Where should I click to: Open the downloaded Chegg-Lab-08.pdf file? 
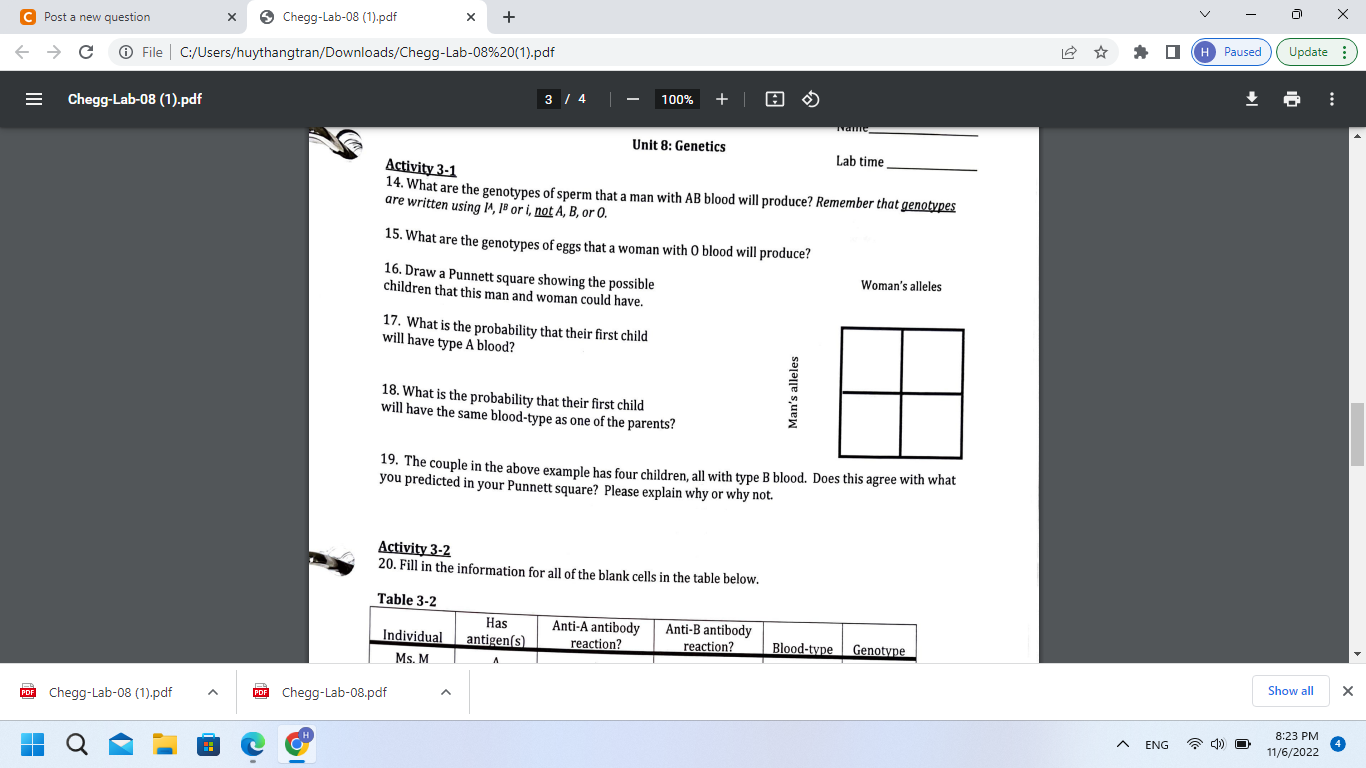335,692
